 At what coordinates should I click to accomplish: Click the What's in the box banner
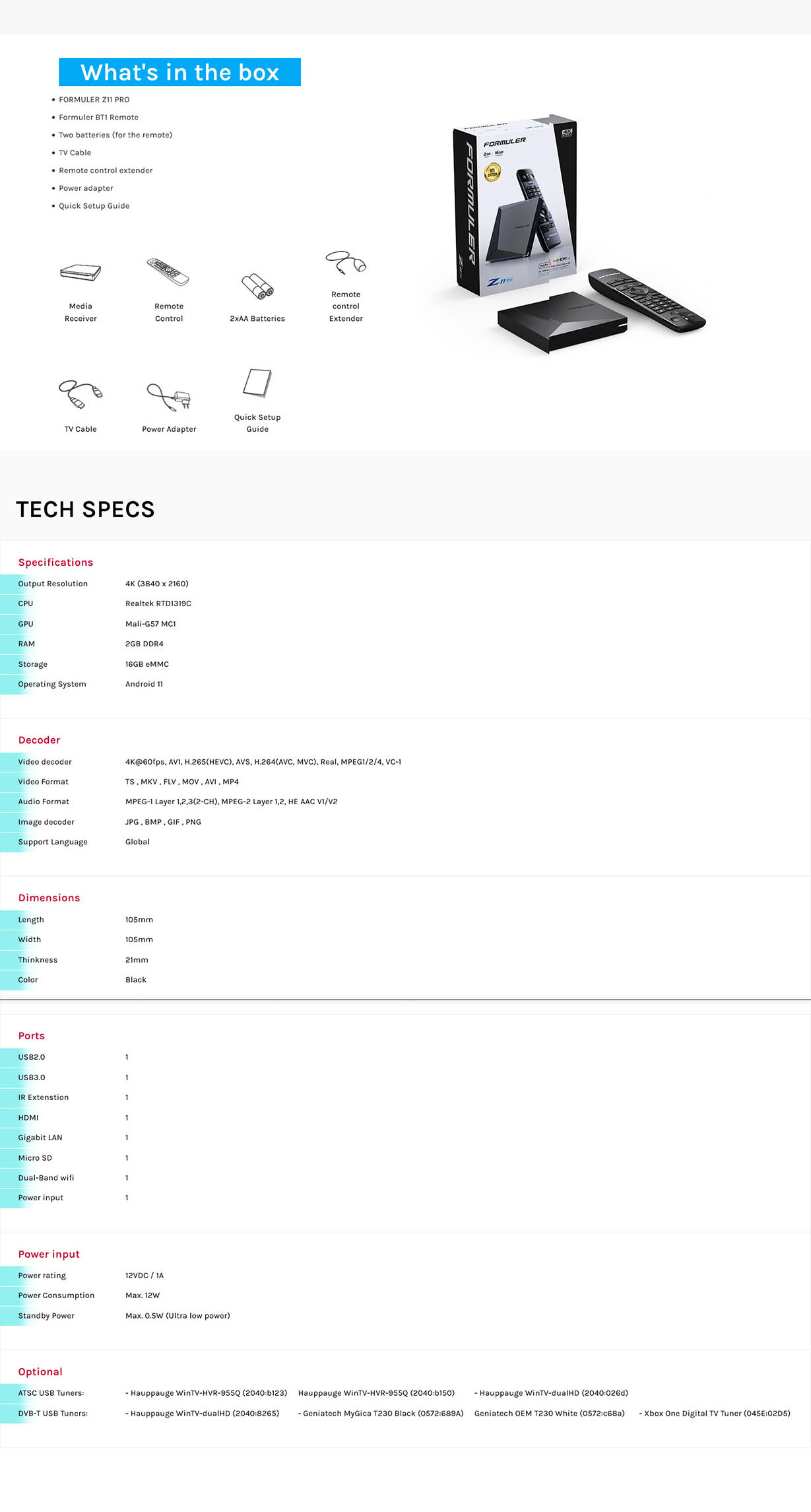click(179, 72)
